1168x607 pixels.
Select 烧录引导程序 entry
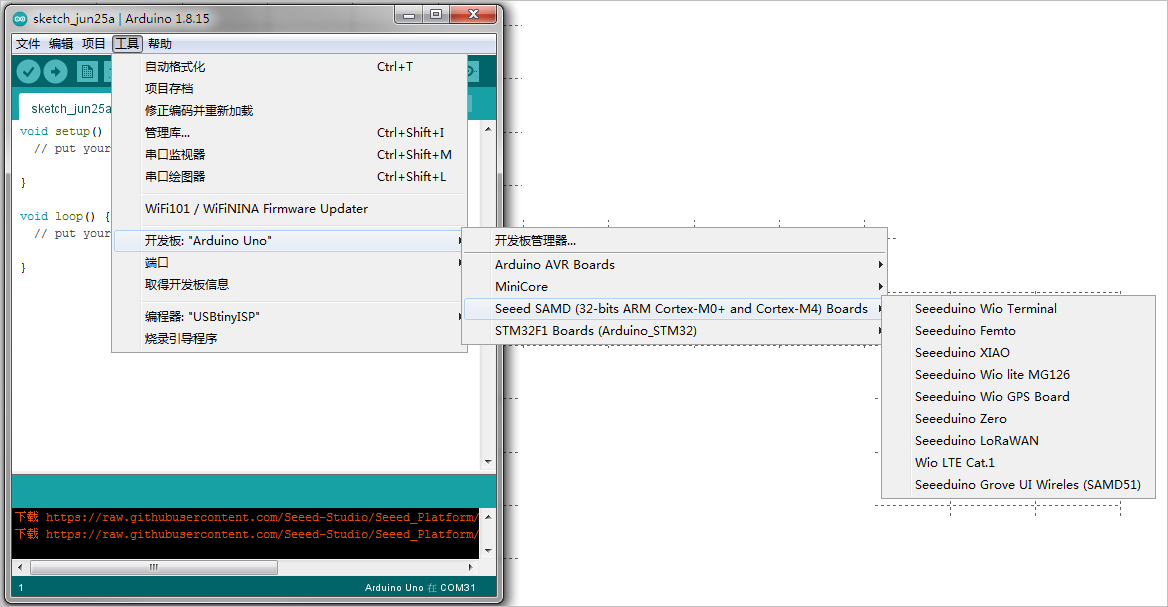pyautogui.click(x=289, y=339)
